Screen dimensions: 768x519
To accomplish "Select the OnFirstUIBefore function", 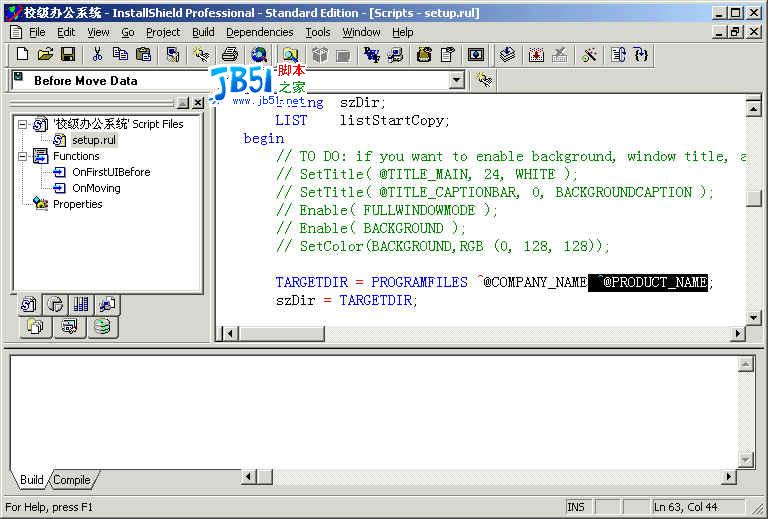I will [111, 172].
